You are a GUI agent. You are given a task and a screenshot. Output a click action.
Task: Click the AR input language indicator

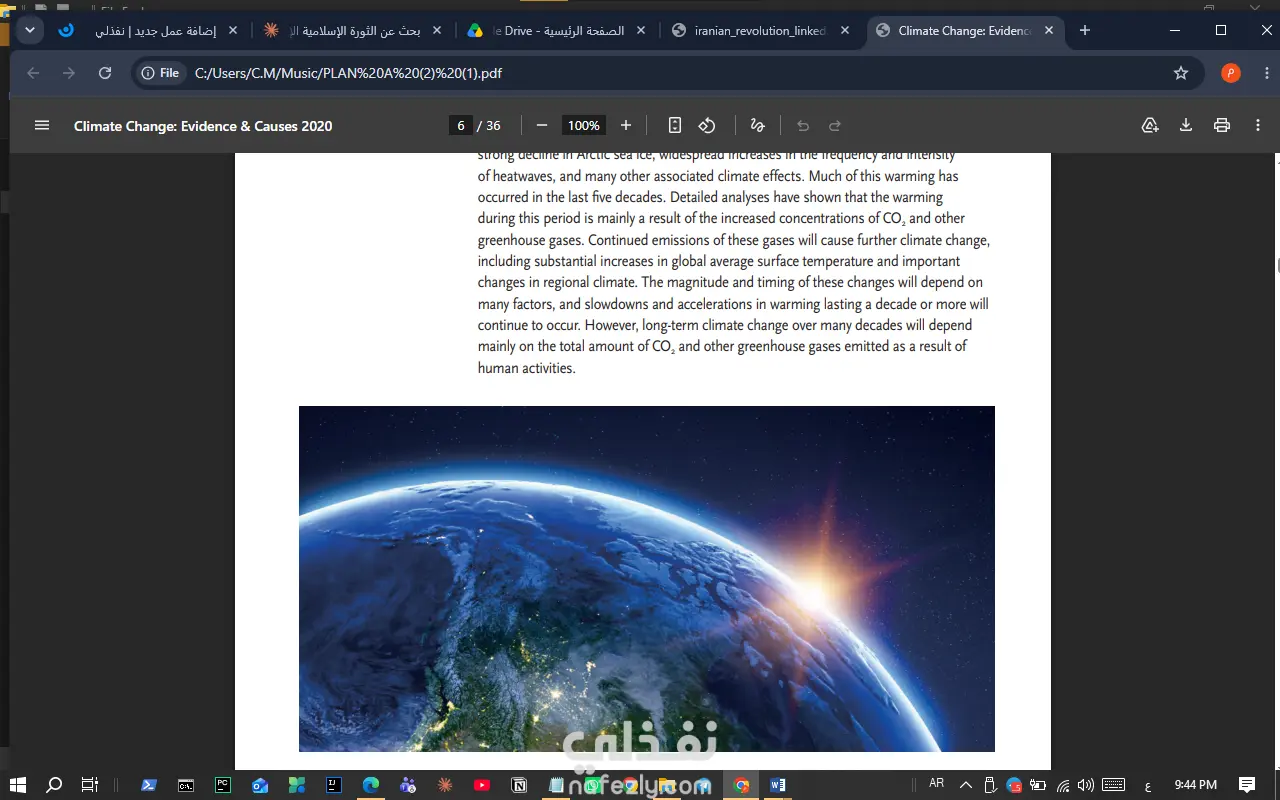937,784
